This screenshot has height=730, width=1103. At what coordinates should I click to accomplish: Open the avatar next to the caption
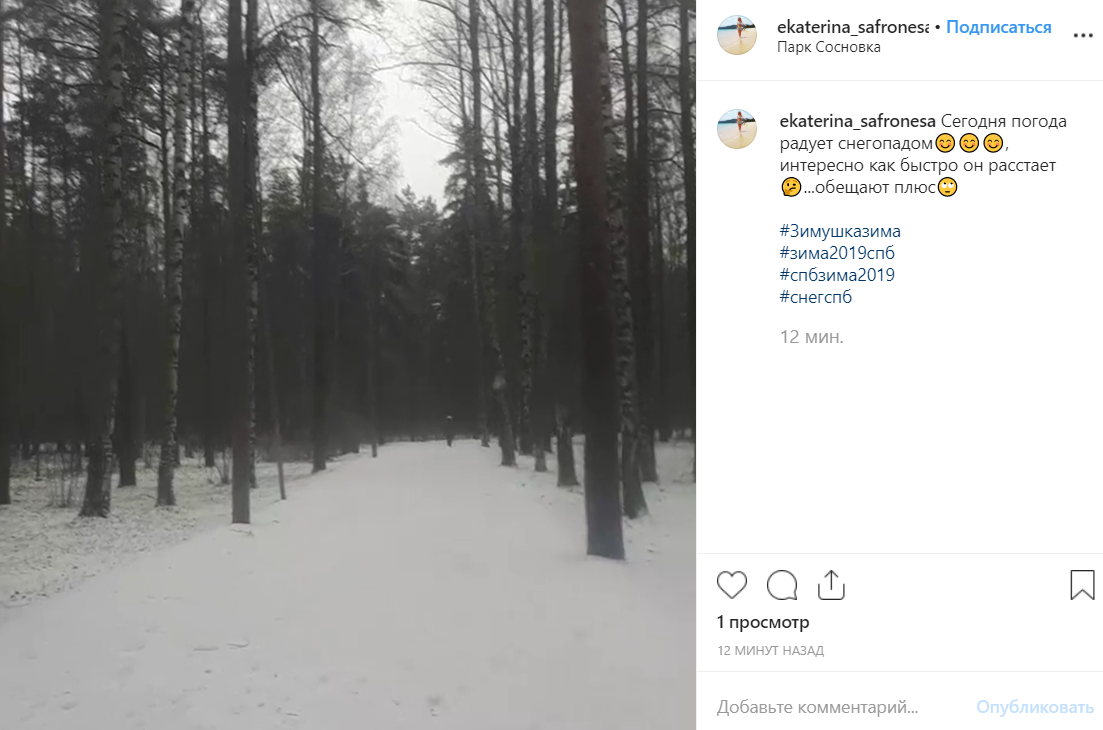point(737,129)
